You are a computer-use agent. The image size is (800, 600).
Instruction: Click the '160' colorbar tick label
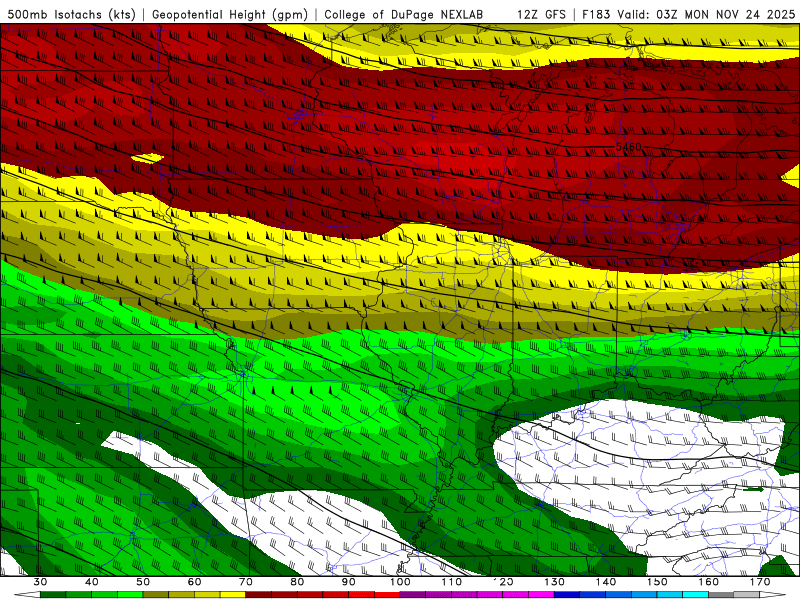coord(709,582)
